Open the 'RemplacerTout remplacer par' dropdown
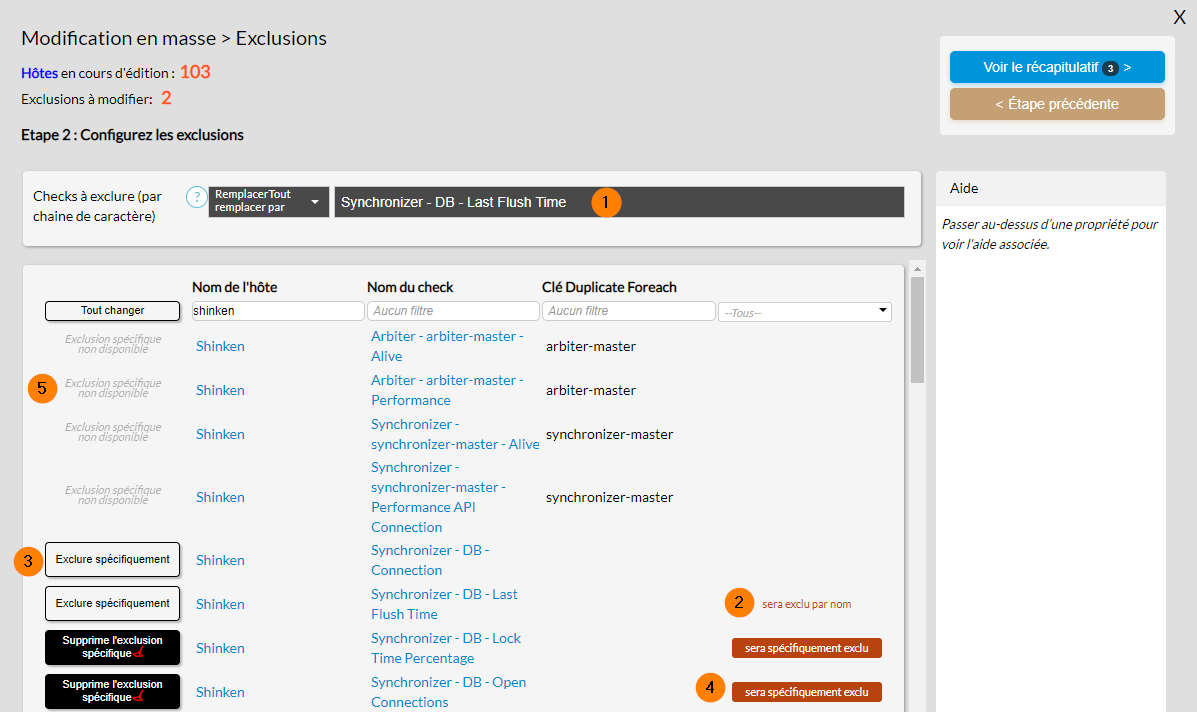 [268, 202]
